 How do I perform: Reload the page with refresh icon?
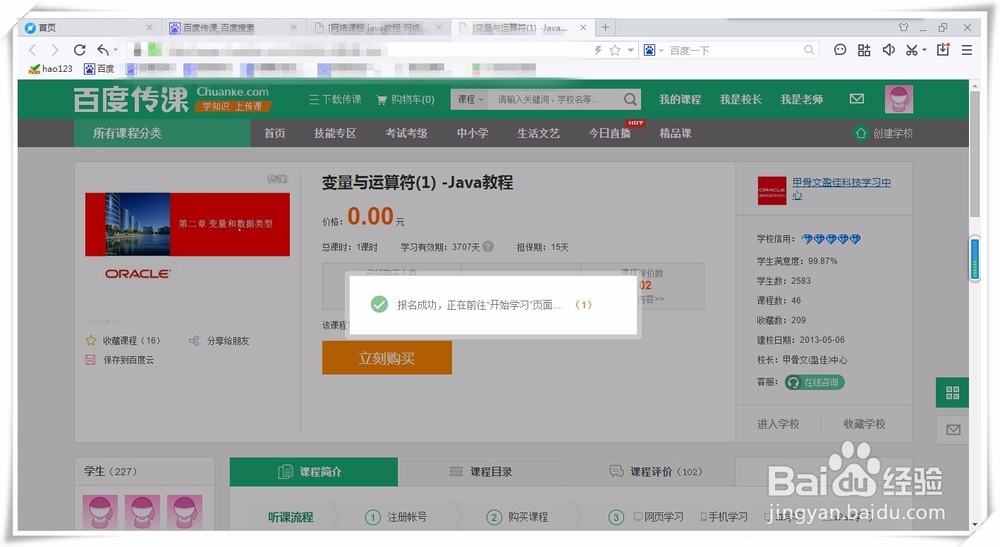[x=80, y=50]
